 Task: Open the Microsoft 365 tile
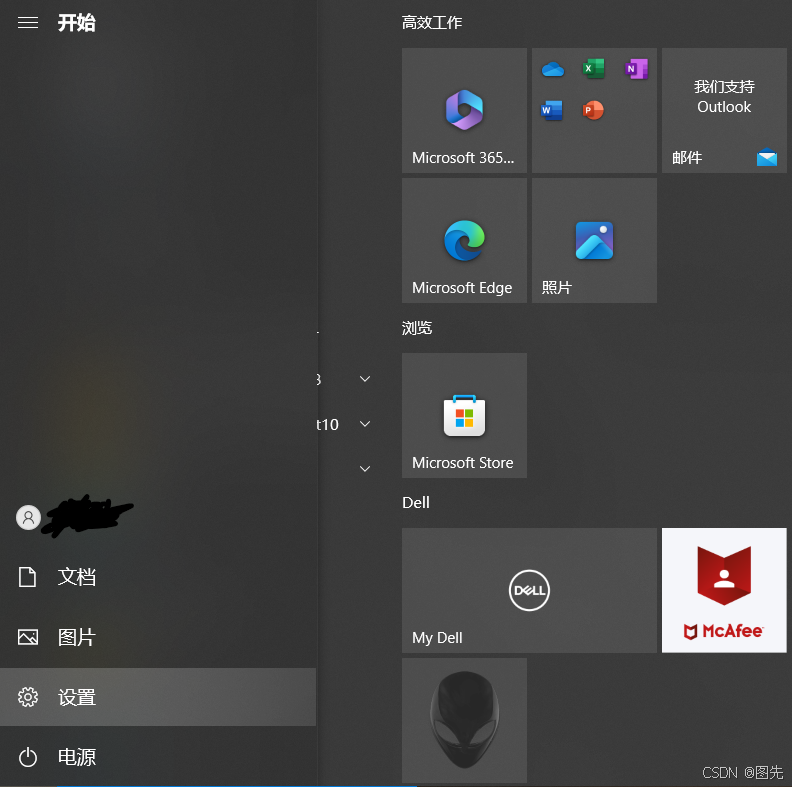464,111
